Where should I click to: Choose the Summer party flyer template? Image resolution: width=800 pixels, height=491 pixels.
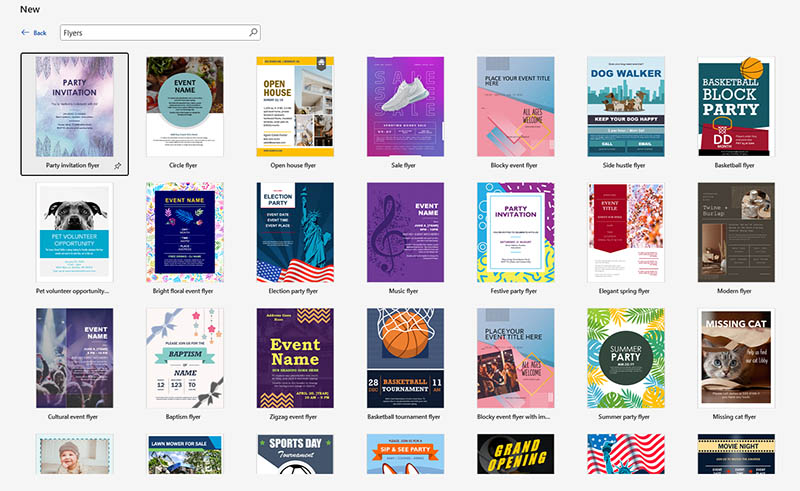pos(625,357)
